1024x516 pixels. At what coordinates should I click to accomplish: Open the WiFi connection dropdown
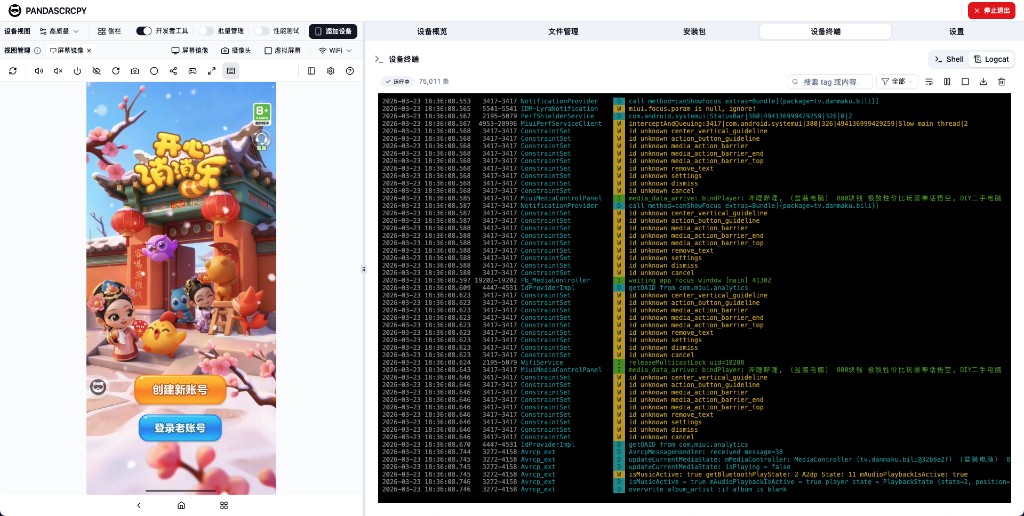335,50
